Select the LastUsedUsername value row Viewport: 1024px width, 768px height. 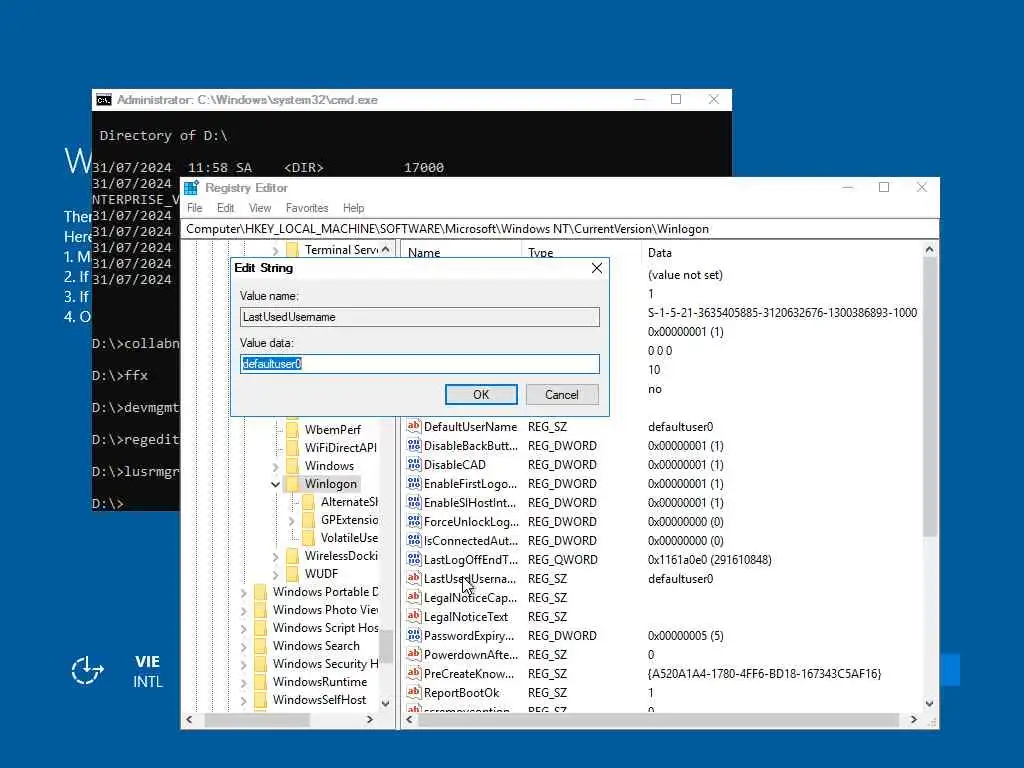[662, 579]
